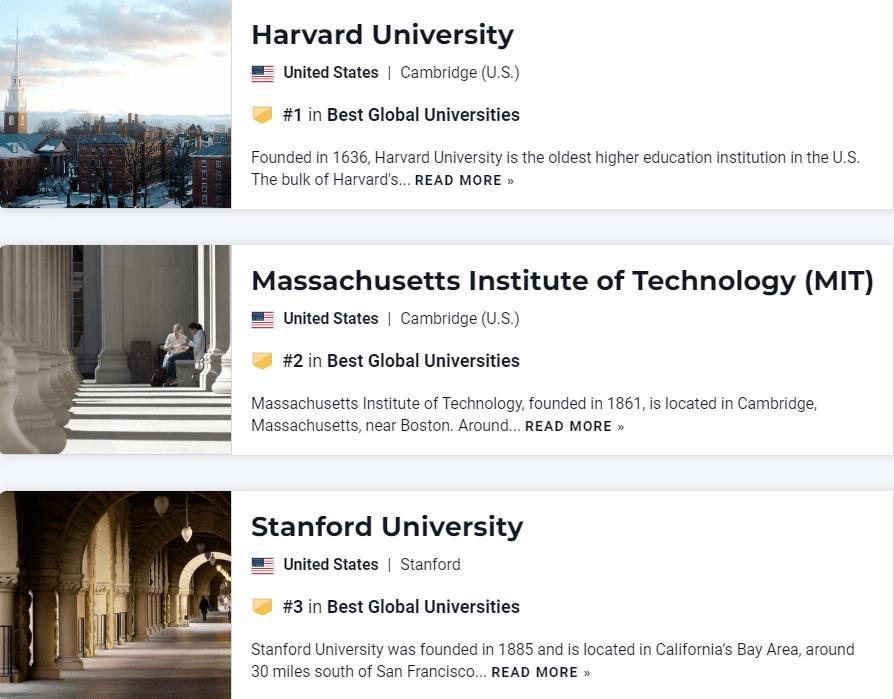The height and width of the screenshot is (699, 894).
Task: Click United States link under Harvard University
Action: click(x=331, y=72)
